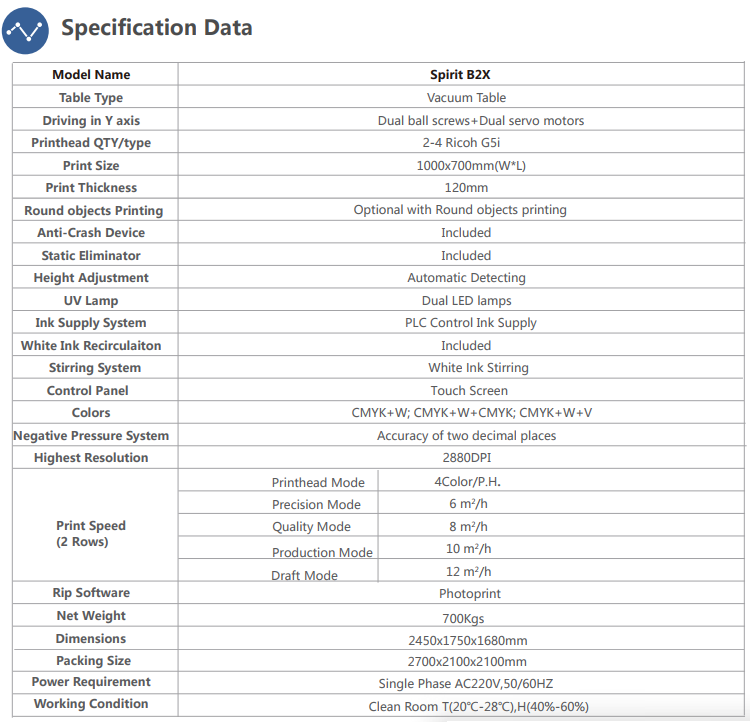Click the 2-4 Ricoh G5i value

(x=461, y=143)
